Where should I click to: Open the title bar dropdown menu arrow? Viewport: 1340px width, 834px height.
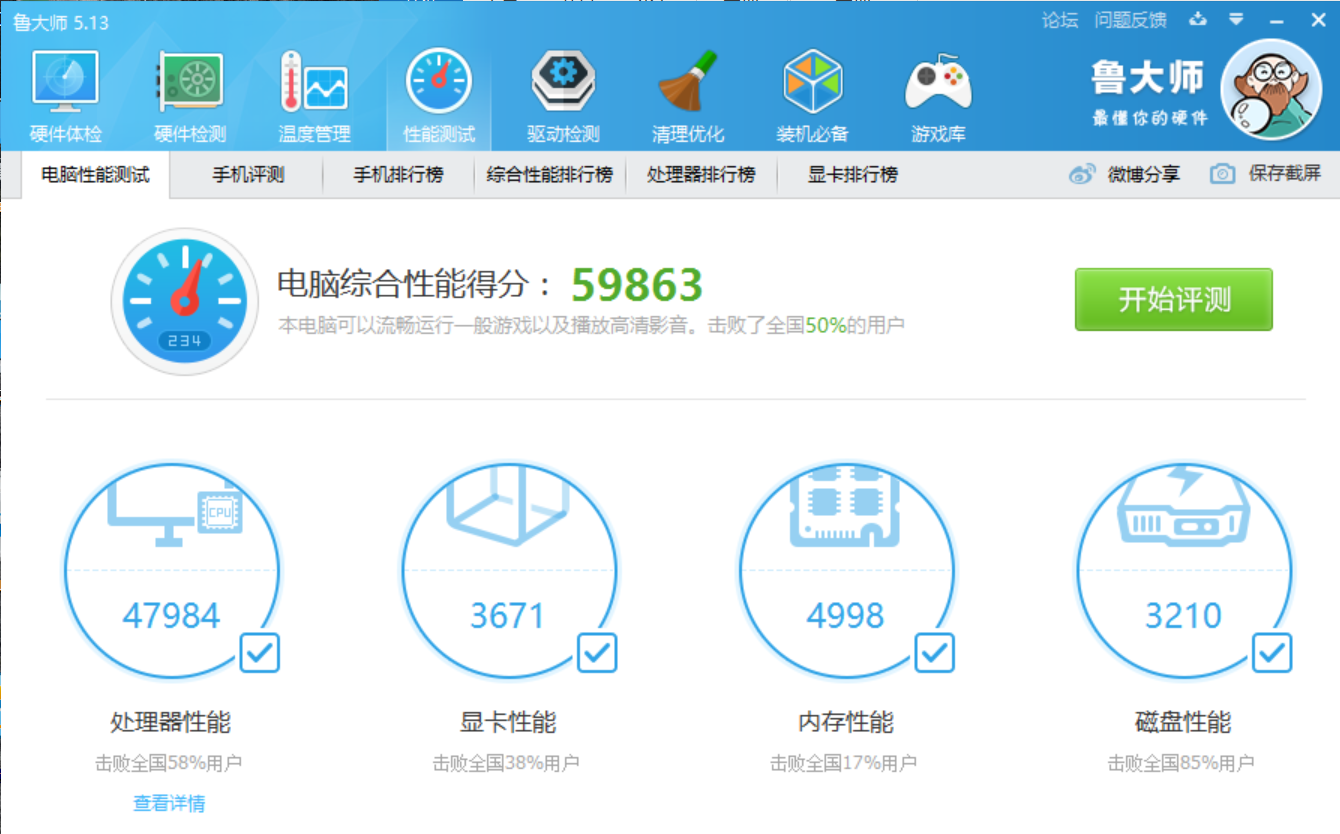coord(1236,20)
